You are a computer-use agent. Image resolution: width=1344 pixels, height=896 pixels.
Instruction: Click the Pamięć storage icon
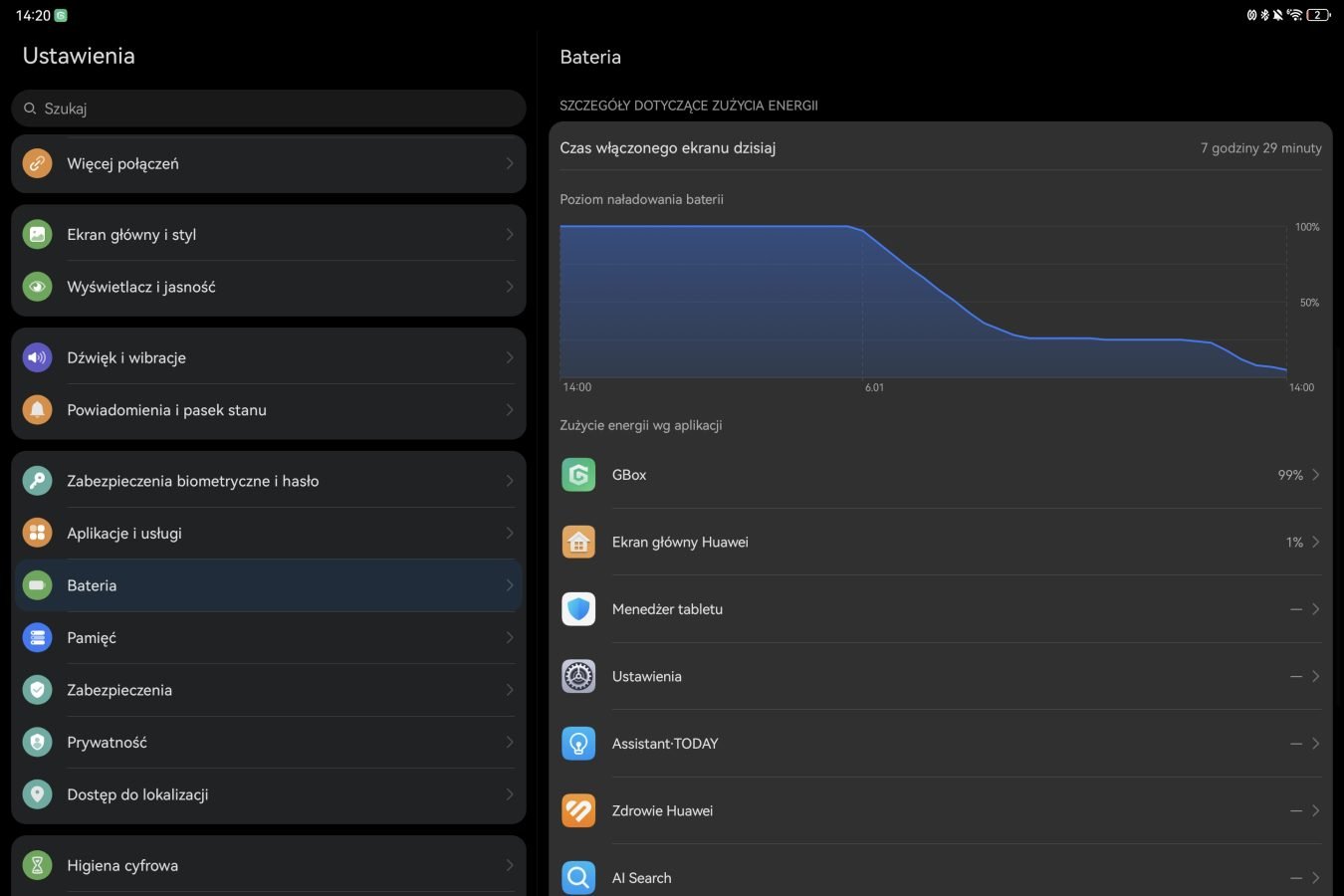click(37, 637)
